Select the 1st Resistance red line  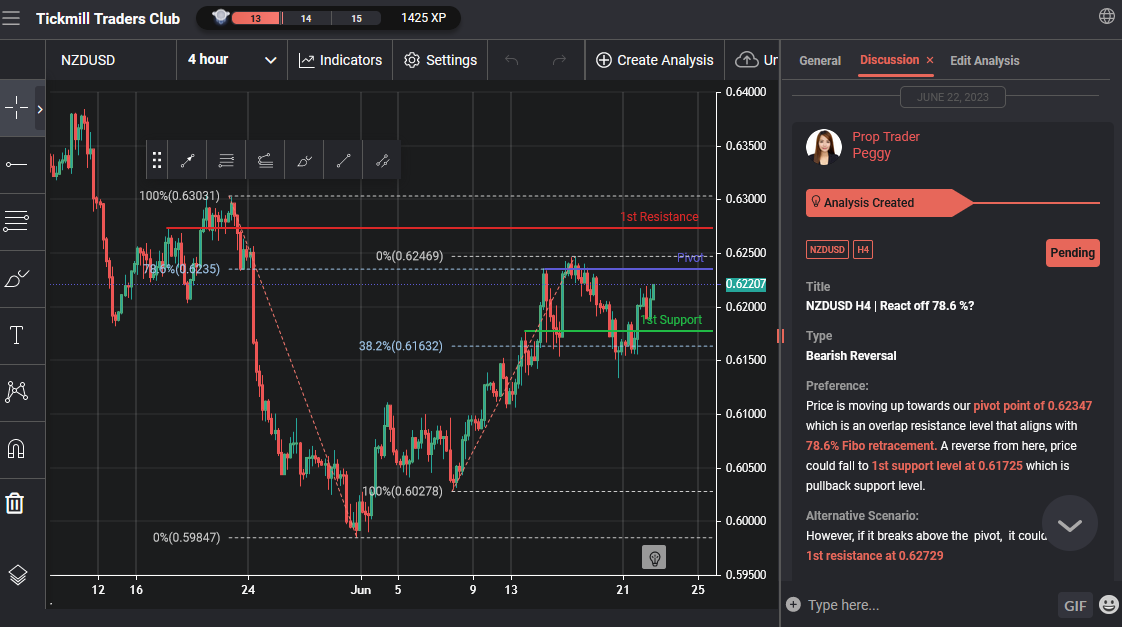pyautogui.click(x=439, y=228)
